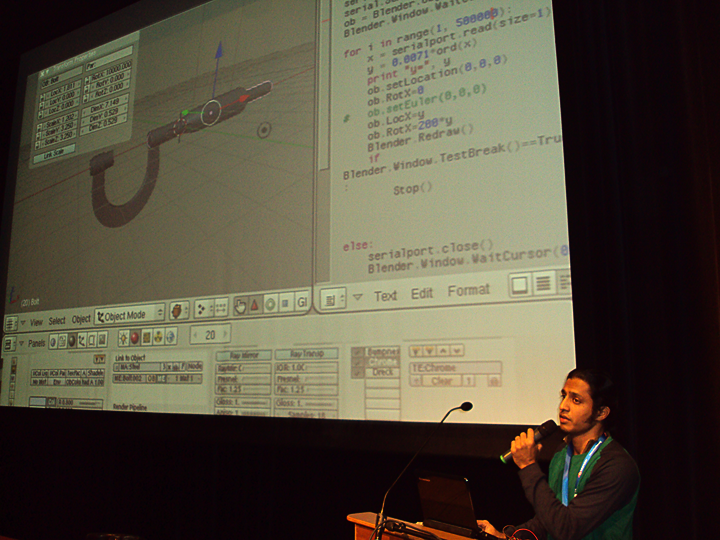This screenshot has height=540, width=720.
Task: Enable the Ray Mirror button
Action: click(244, 355)
